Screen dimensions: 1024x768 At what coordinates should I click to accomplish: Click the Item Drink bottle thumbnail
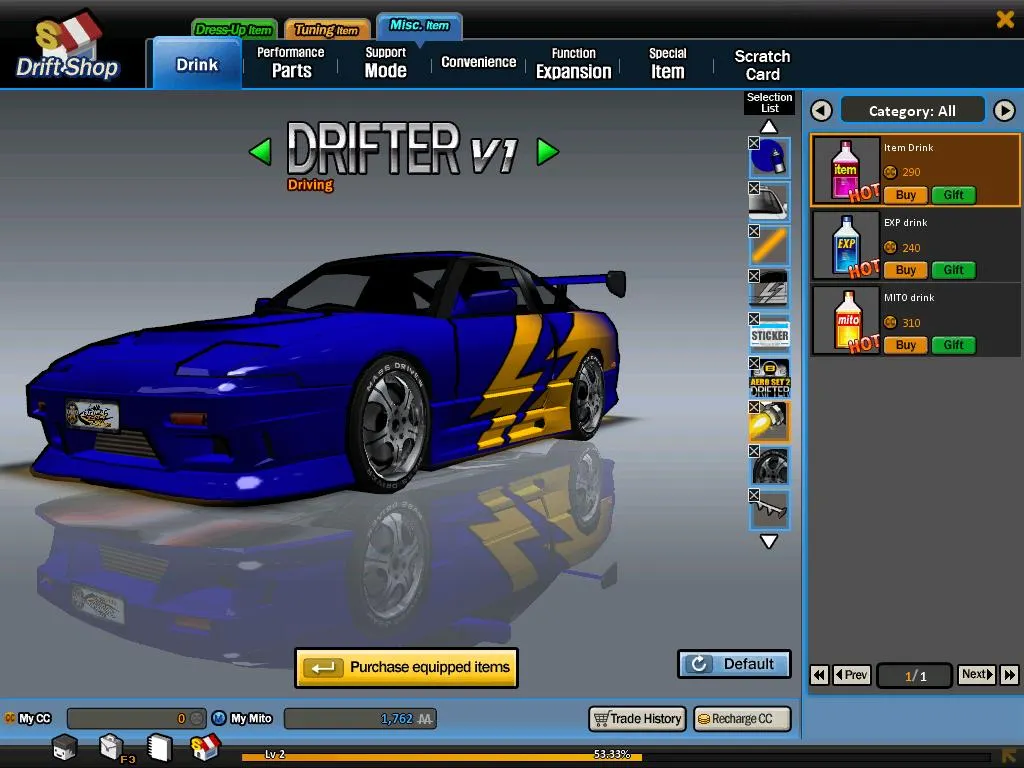pos(846,170)
